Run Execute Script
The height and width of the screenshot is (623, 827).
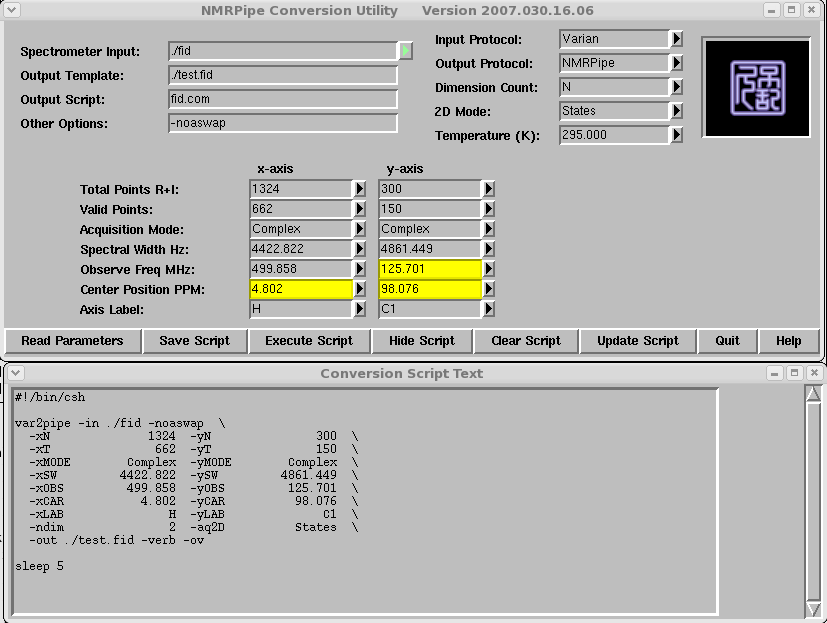(309, 341)
